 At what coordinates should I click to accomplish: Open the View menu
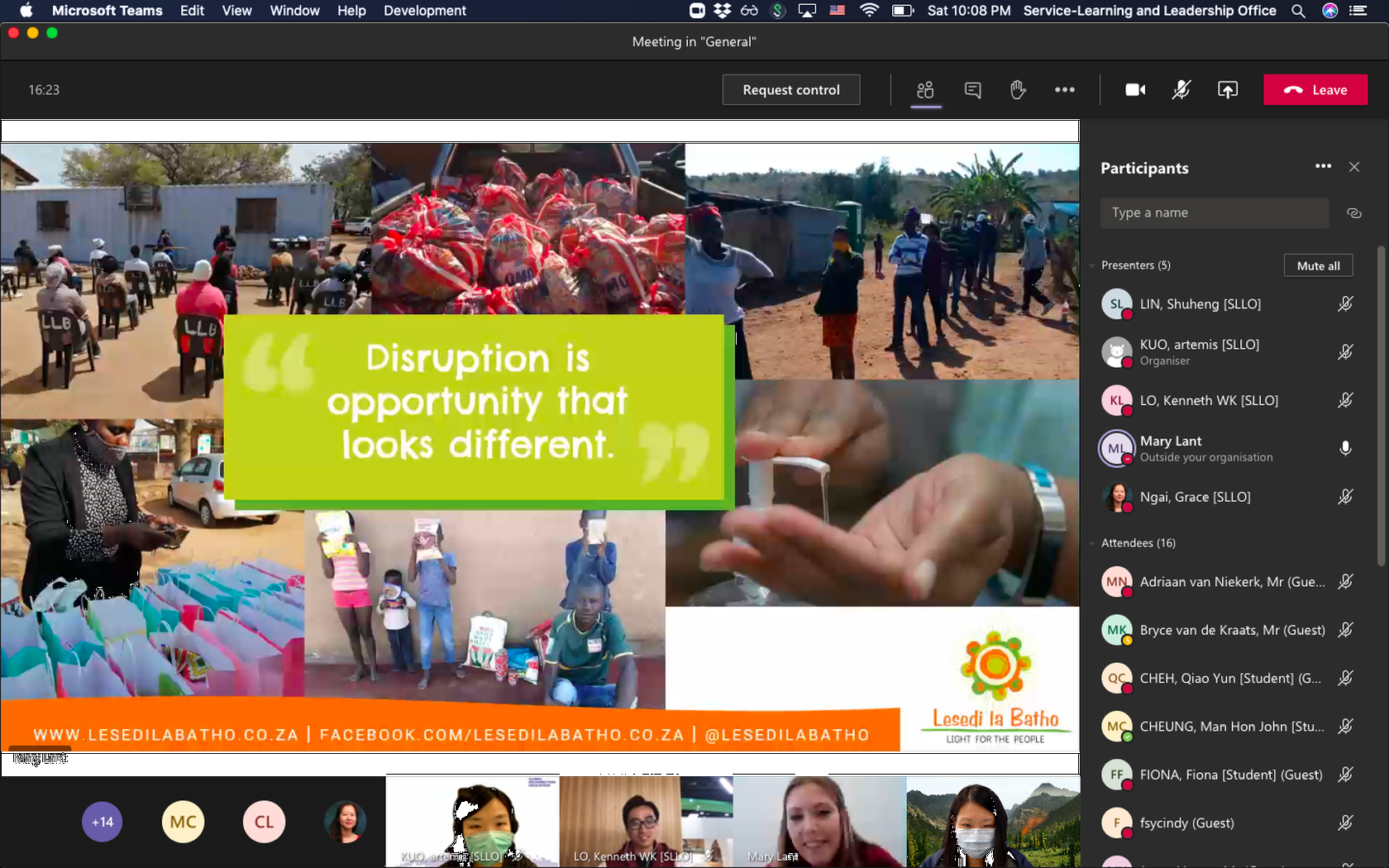236,11
